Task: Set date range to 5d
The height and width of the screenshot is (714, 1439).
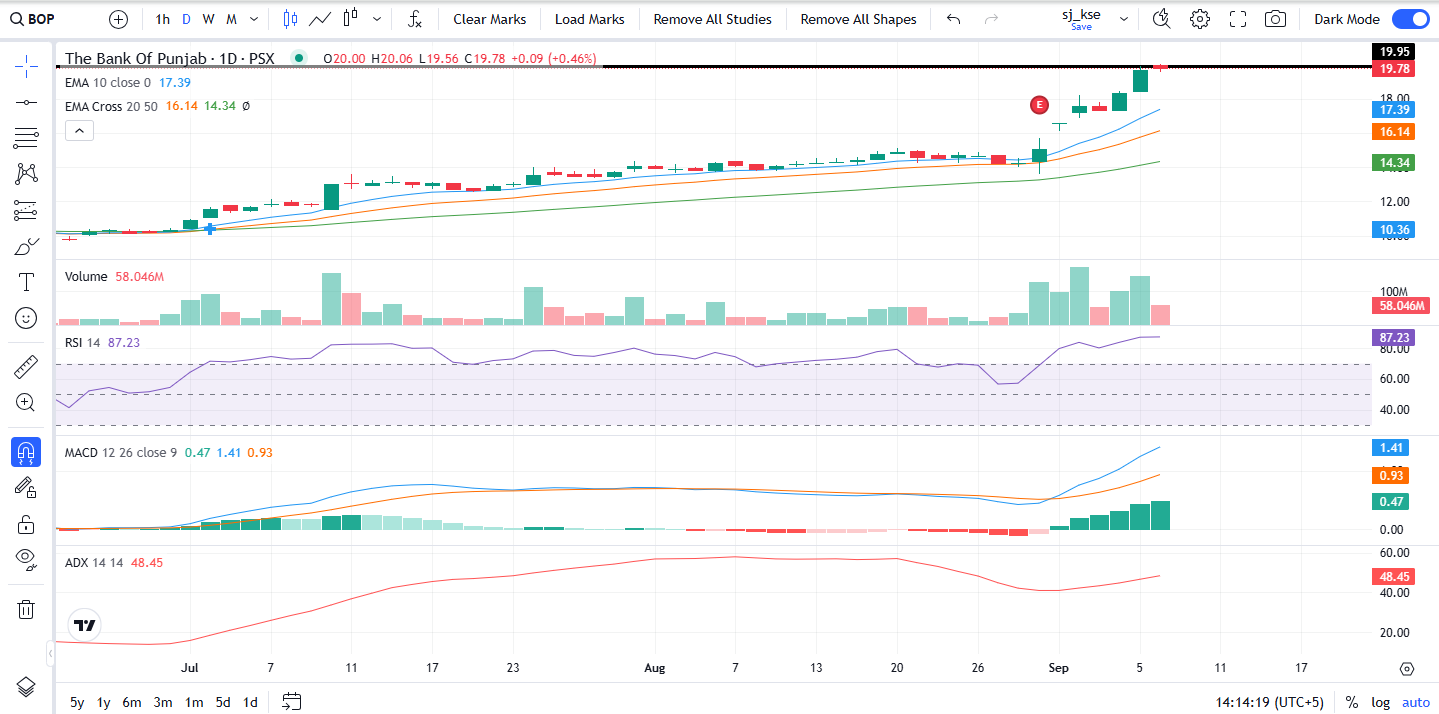Action: tap(223, 702)
